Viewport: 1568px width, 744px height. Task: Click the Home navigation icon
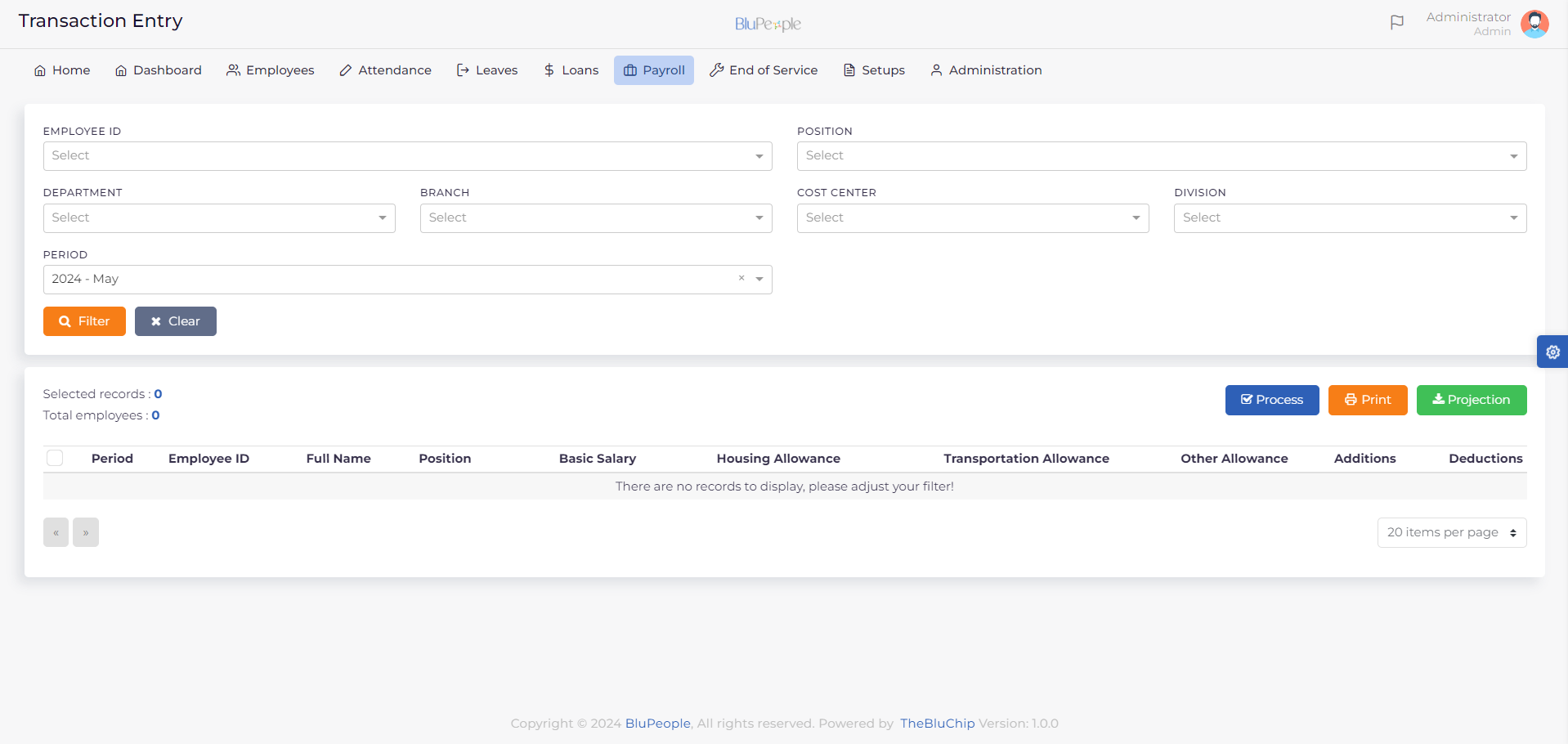[x=39, y=70]
